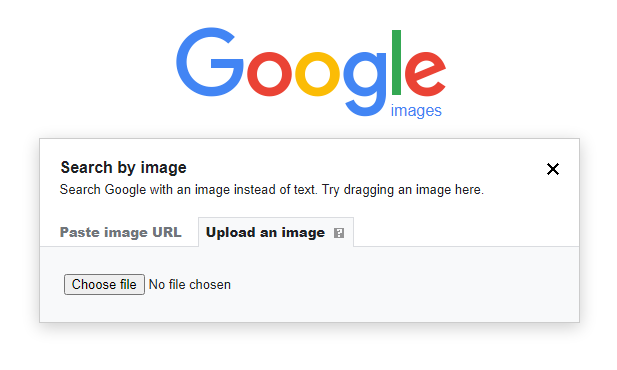Click the Choose file button
The image size is (617, 370).
104,284
